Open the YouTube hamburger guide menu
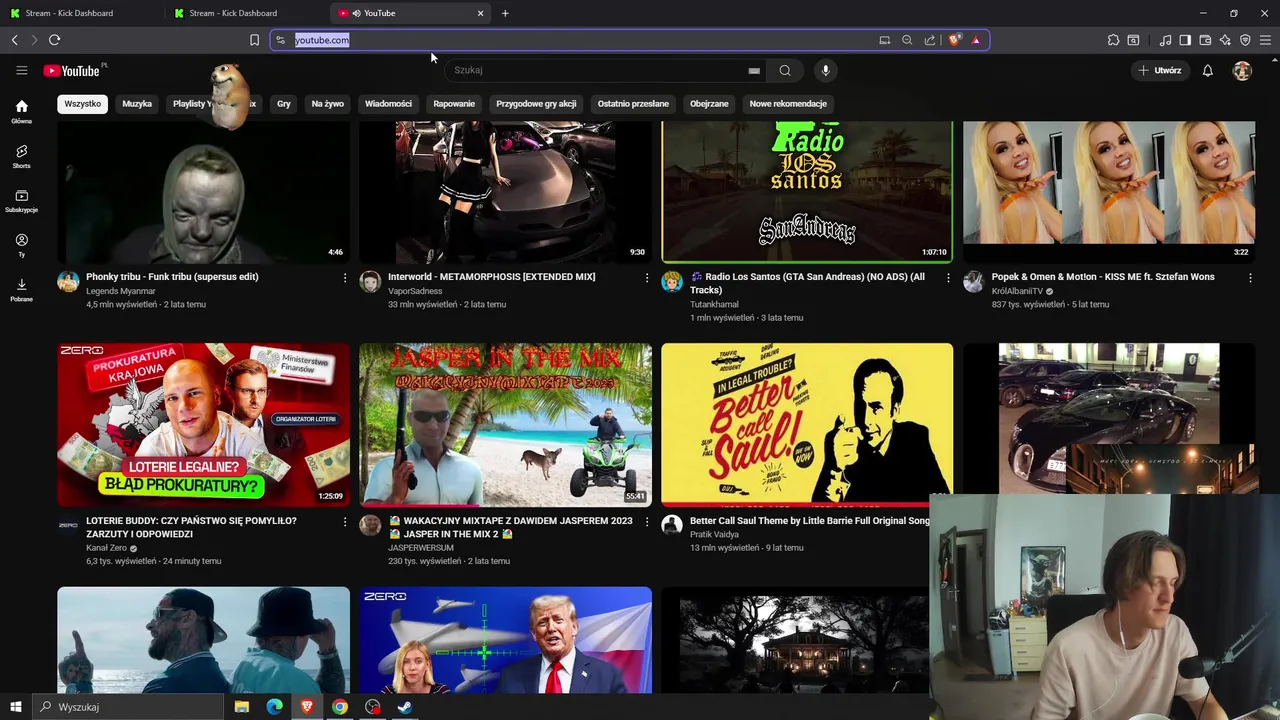The image size is (1280, 720). 21,70
